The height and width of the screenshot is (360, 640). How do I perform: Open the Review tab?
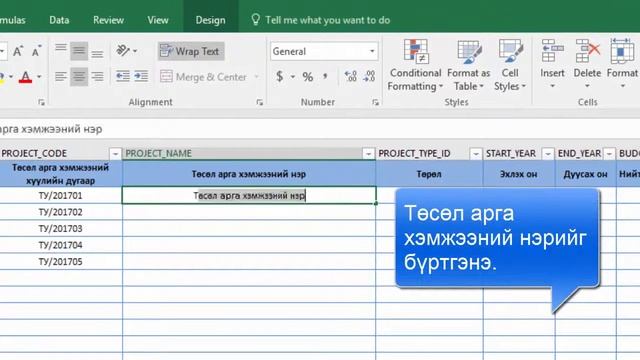108,20
